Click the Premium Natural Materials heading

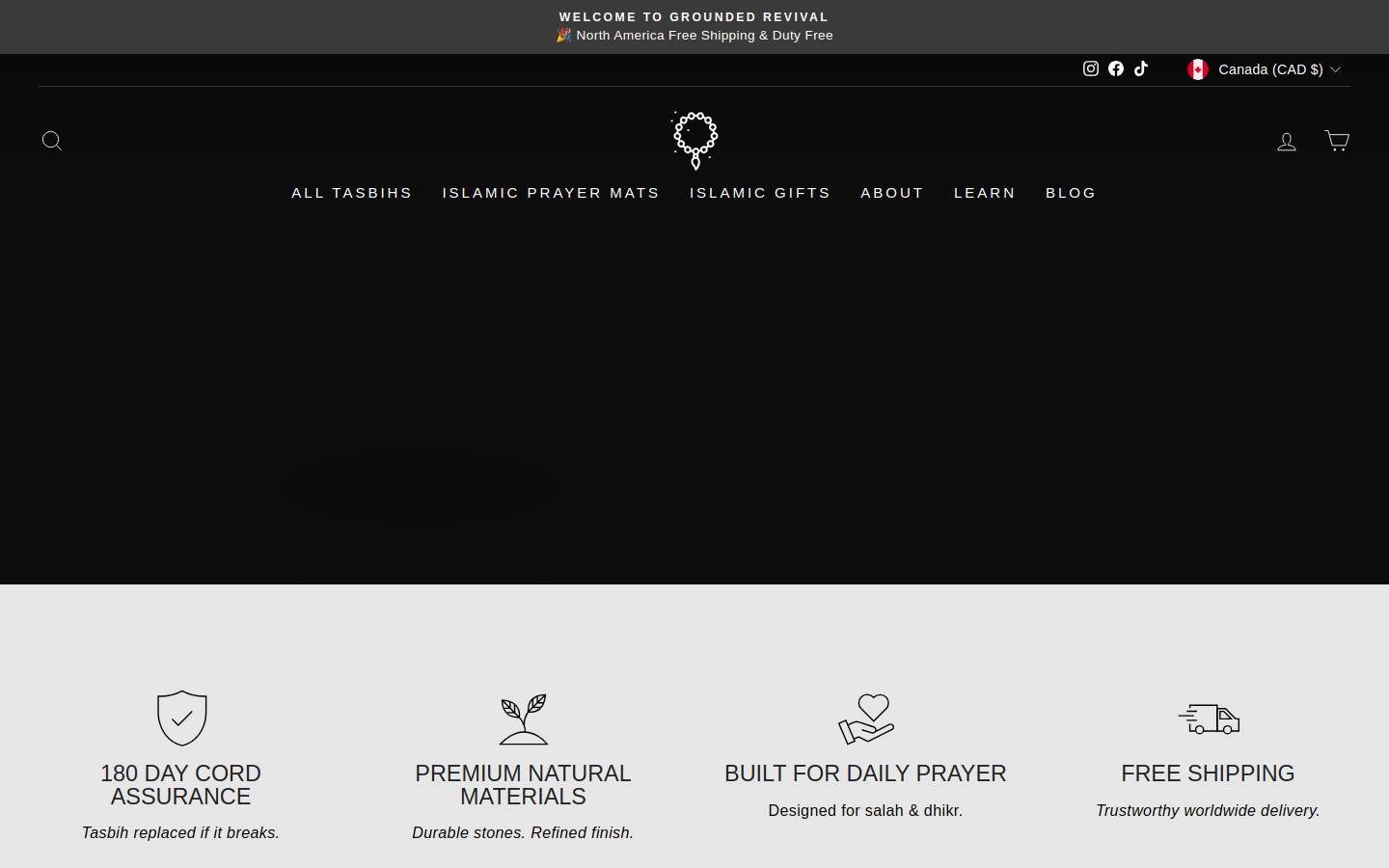point(523,785)
